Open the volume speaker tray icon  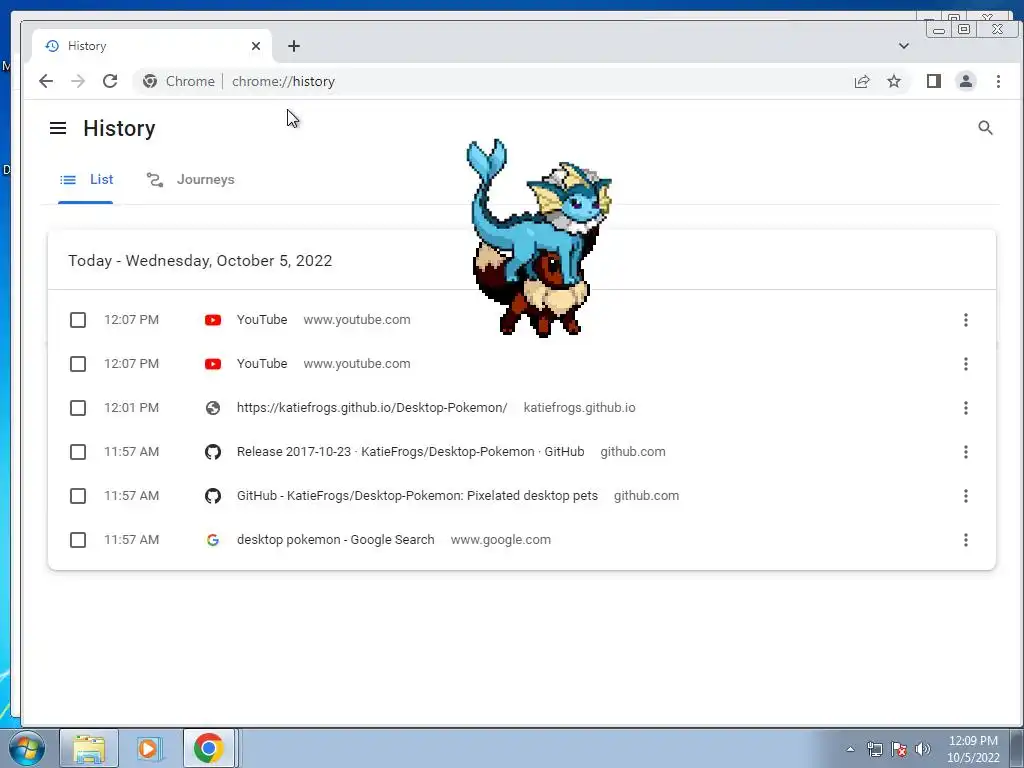click(923, 749)
